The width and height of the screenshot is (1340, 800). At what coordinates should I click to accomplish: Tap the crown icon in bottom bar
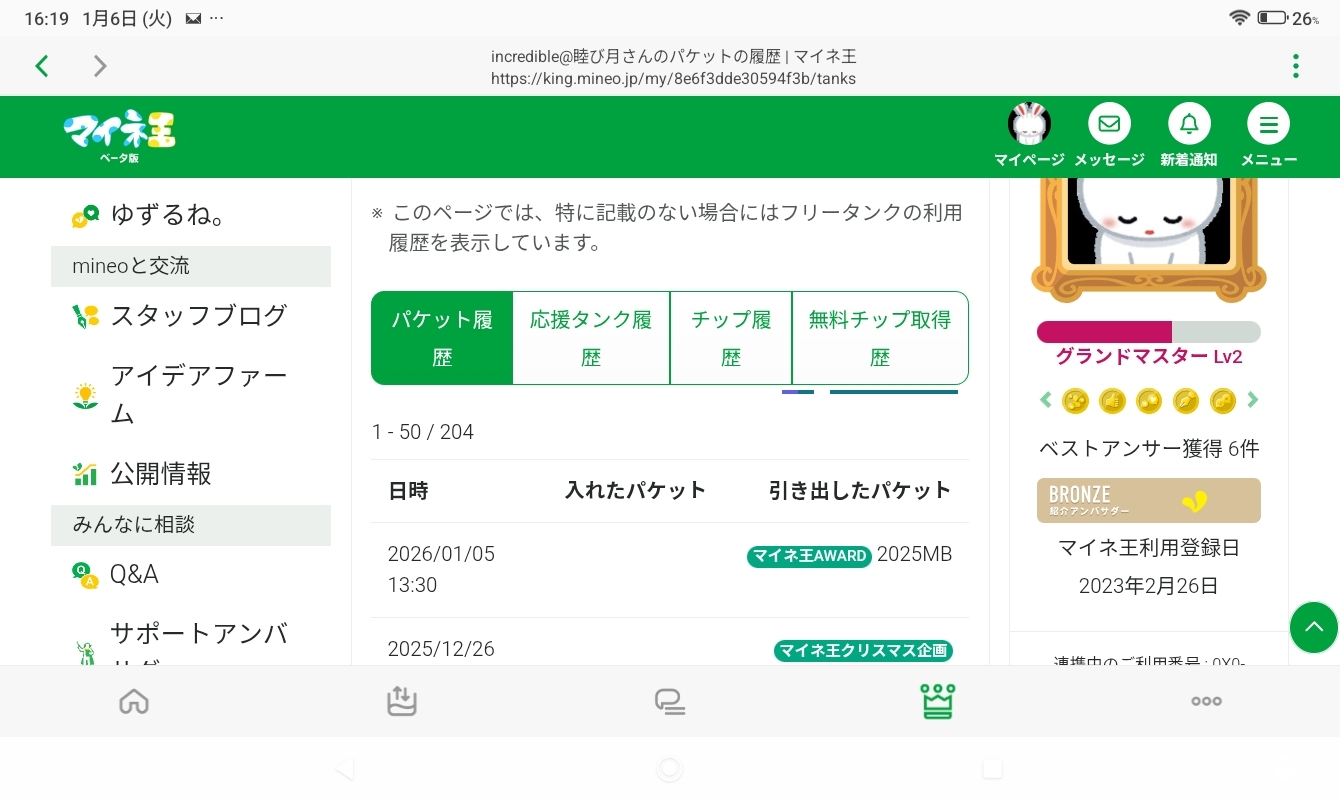pos(937,701)
